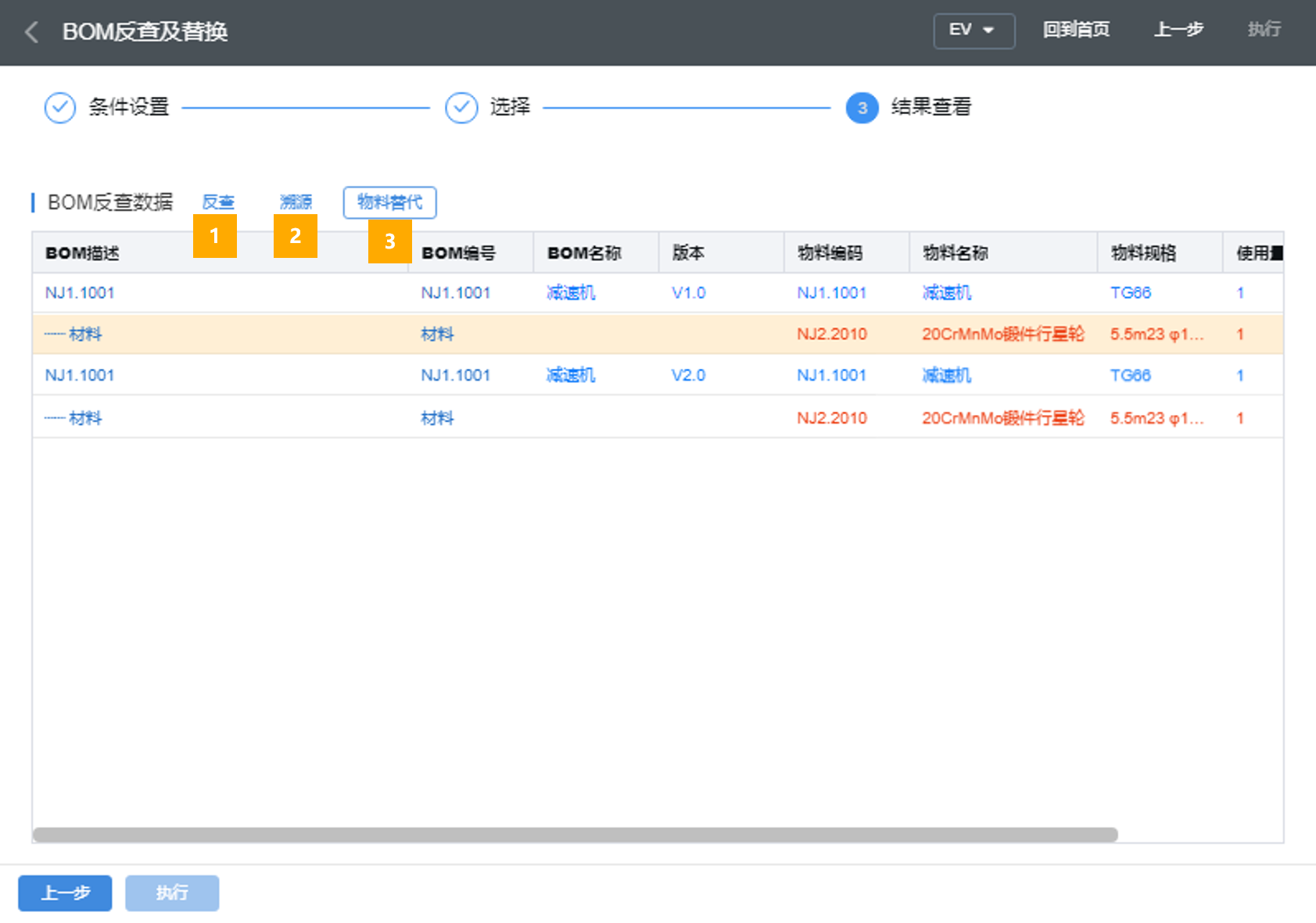Screen dimensions: 1316x923
Task: Click version V1.0 cell
Action: click(689, 293)
